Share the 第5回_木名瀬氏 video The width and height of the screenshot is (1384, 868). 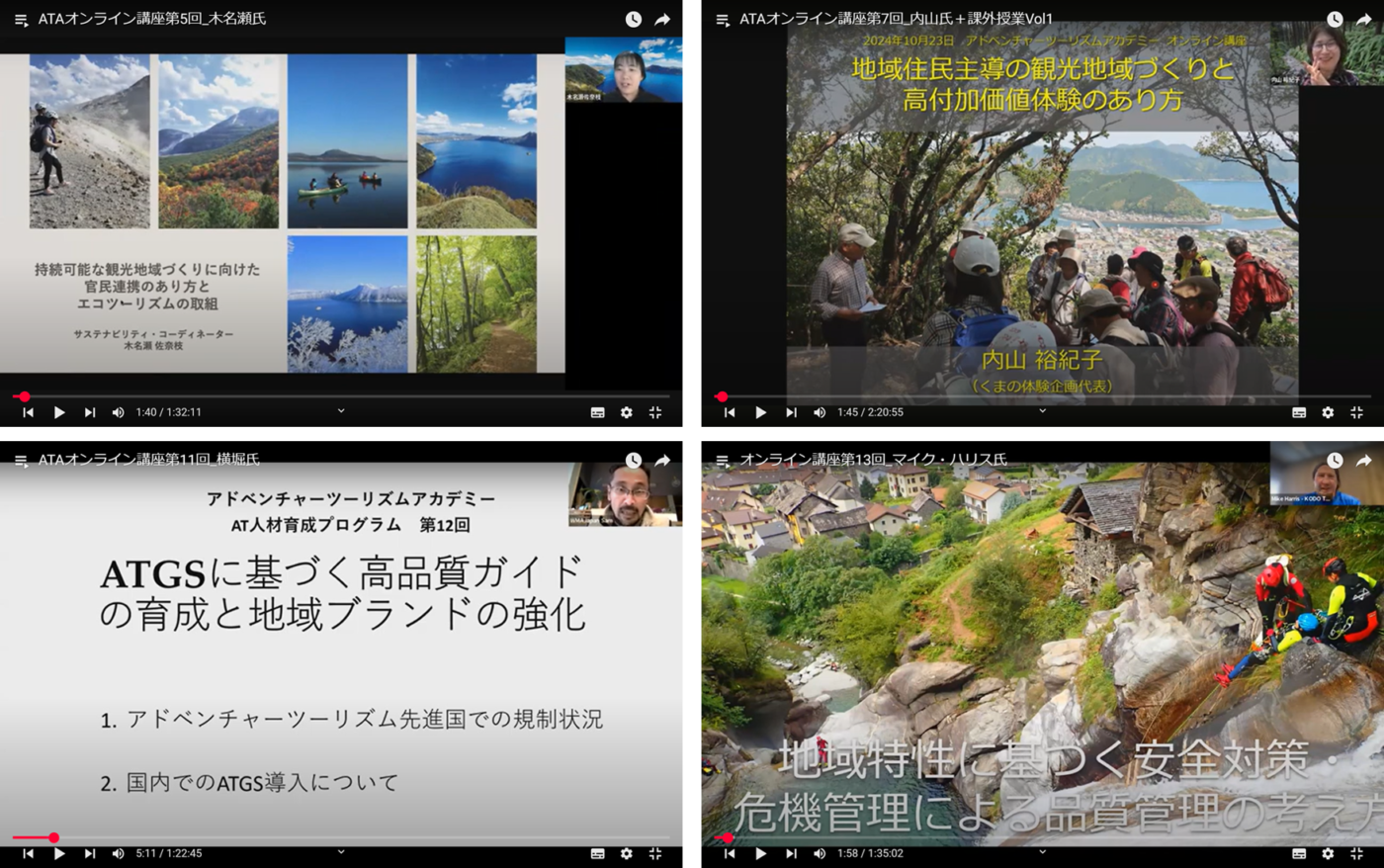tap(662, 19)
